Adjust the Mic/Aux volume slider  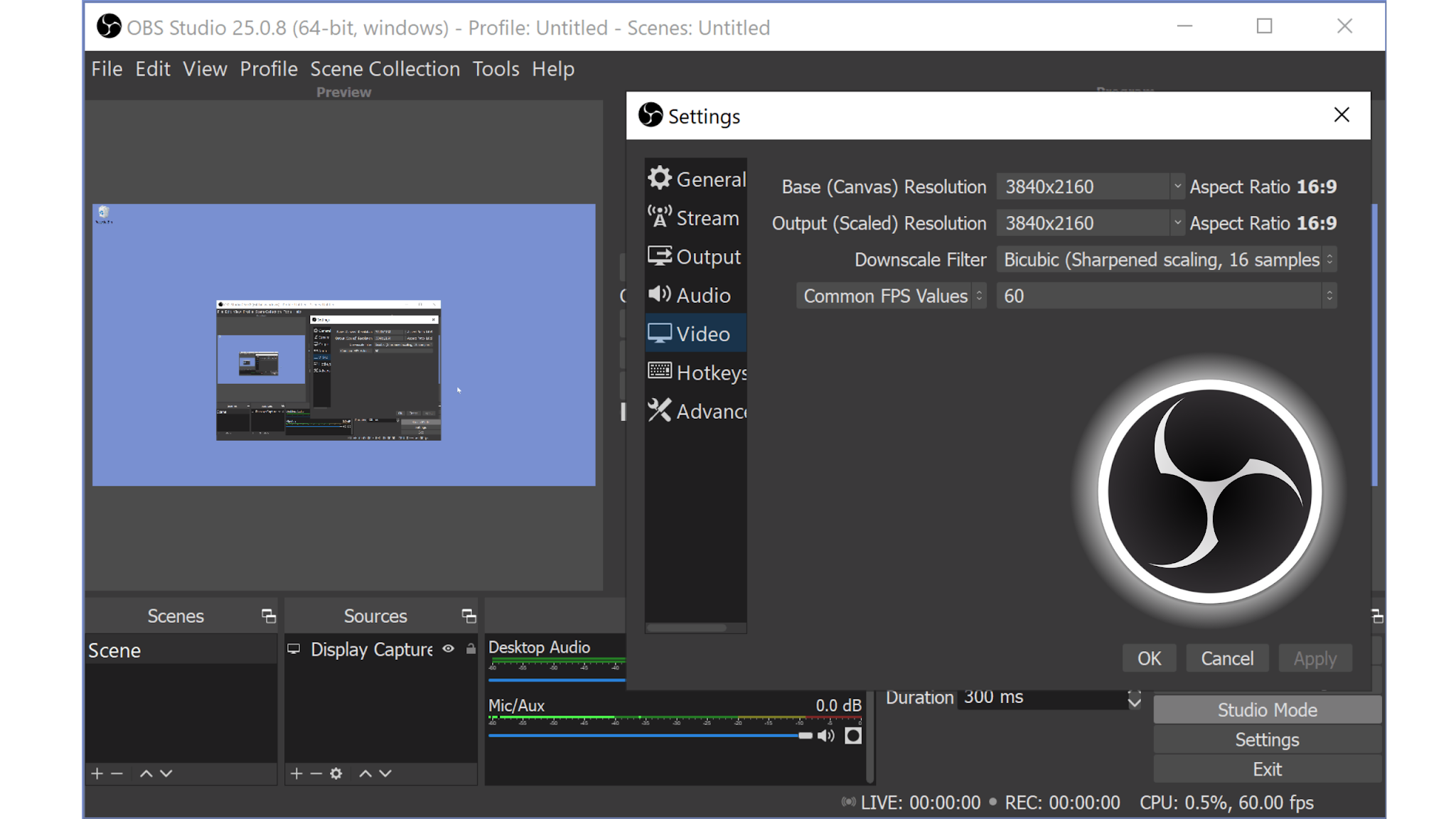pos(805,736)
